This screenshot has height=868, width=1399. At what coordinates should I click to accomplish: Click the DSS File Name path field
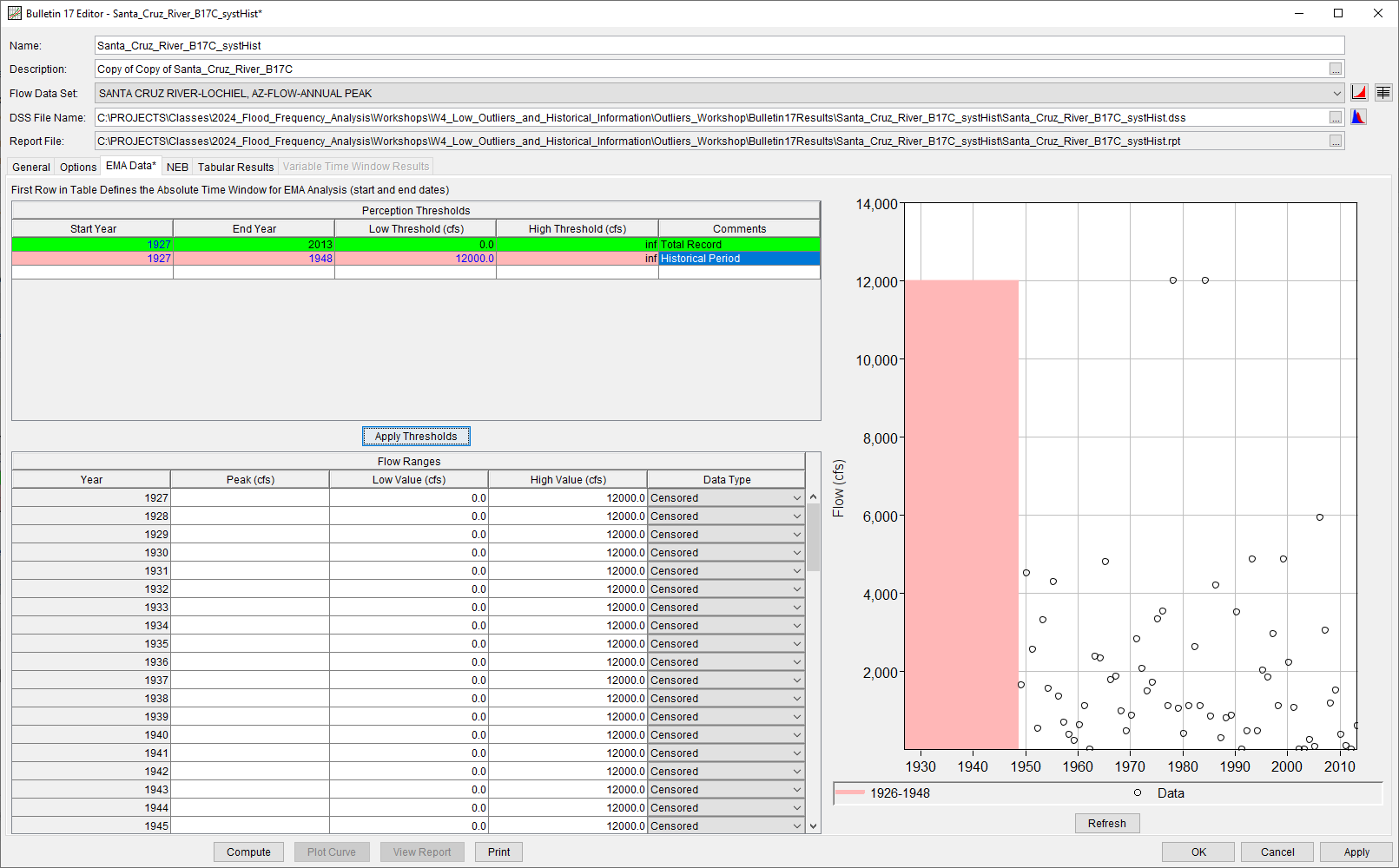click(710, 117)
